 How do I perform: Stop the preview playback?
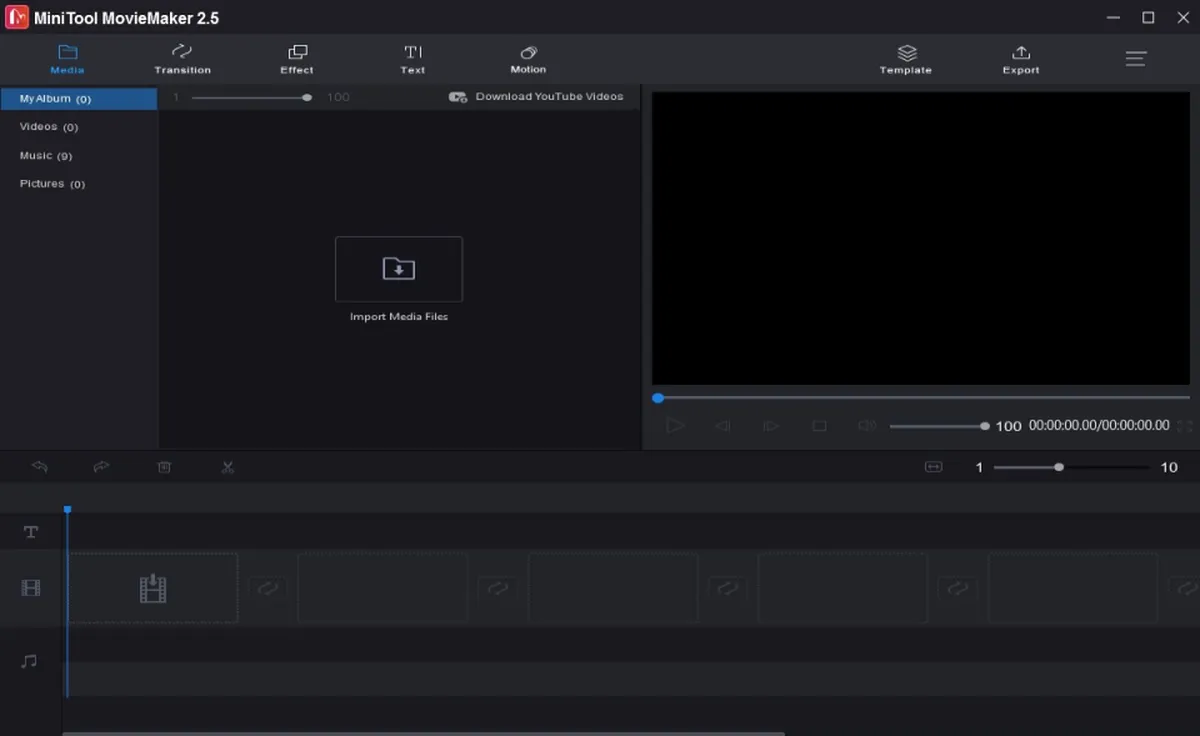click(x=819, y=426)
